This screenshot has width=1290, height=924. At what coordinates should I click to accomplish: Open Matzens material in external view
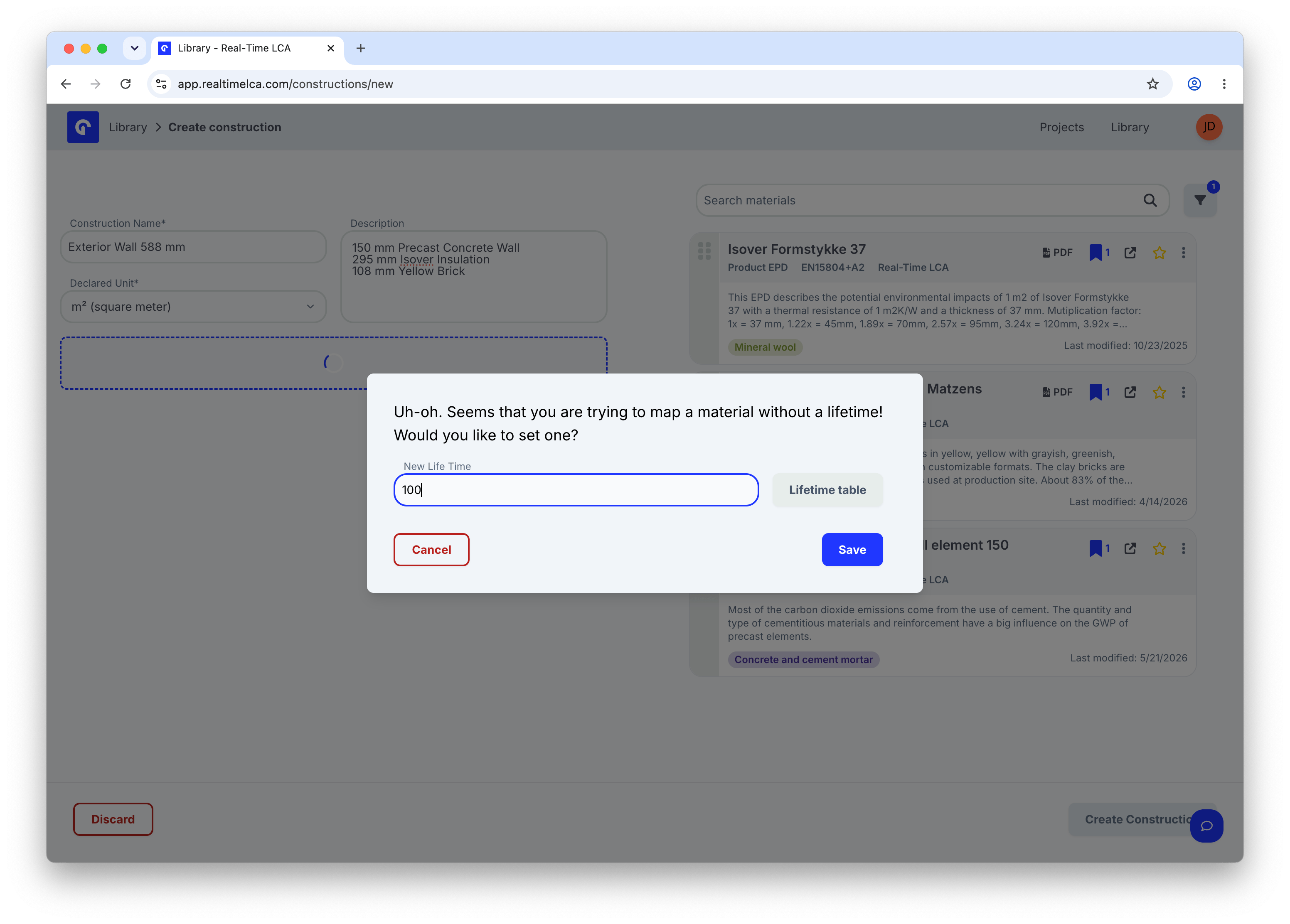[1130, 392]
